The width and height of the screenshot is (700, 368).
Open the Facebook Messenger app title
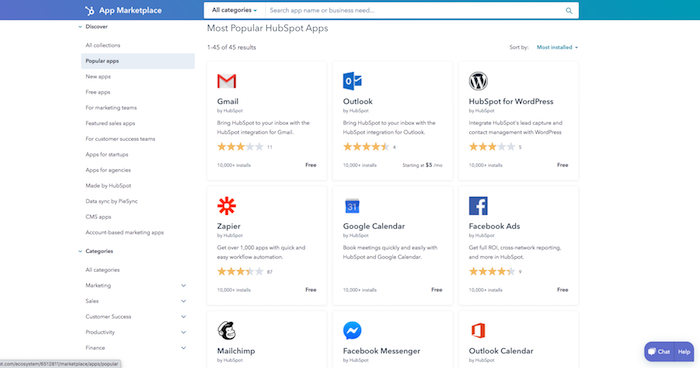tap(381, 351)
